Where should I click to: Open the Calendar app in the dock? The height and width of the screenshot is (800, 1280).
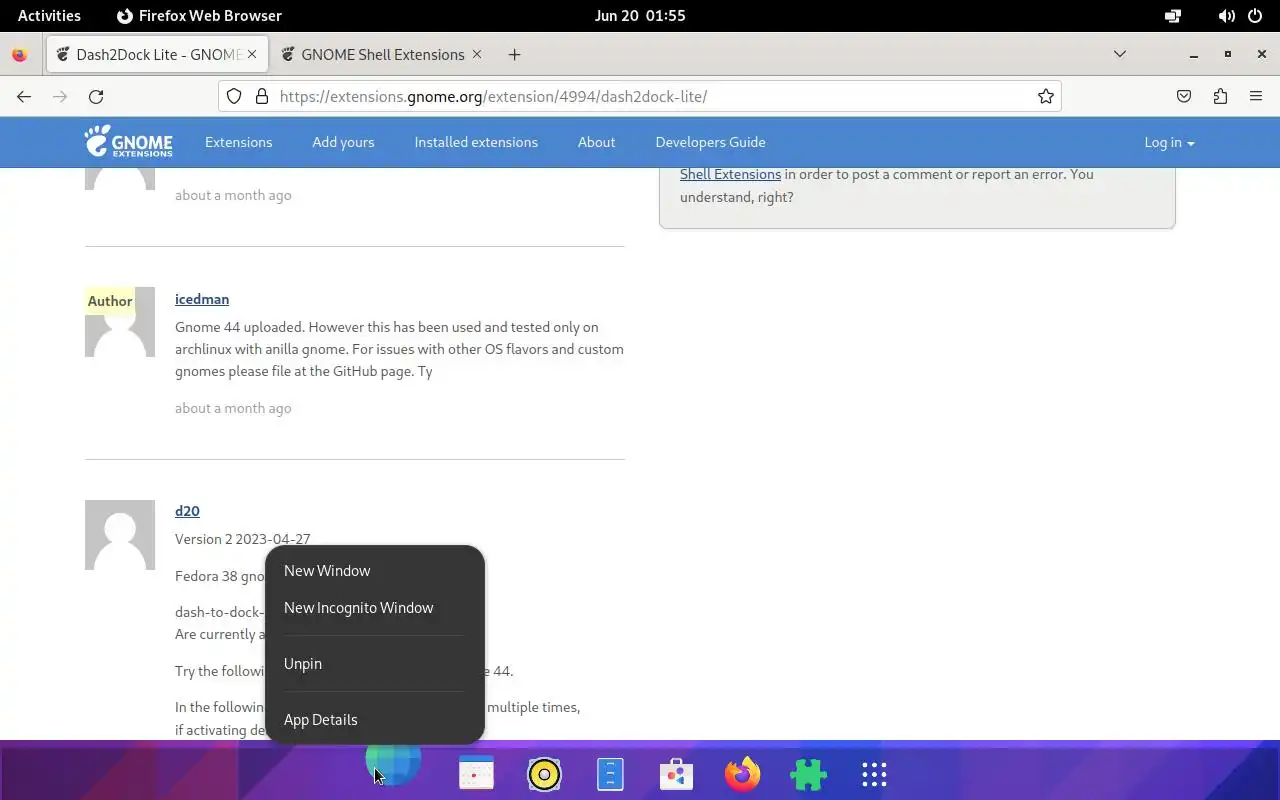pyautogui.click(x=476, y=774)
